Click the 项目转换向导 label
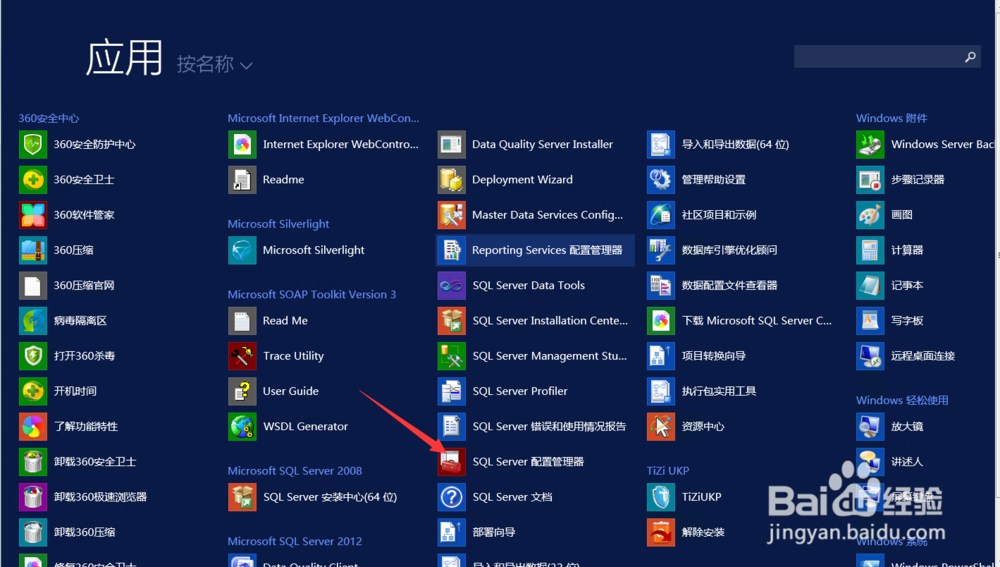Image resolution: width=1000 pixels, height=567 pixels. click(714, 356)
